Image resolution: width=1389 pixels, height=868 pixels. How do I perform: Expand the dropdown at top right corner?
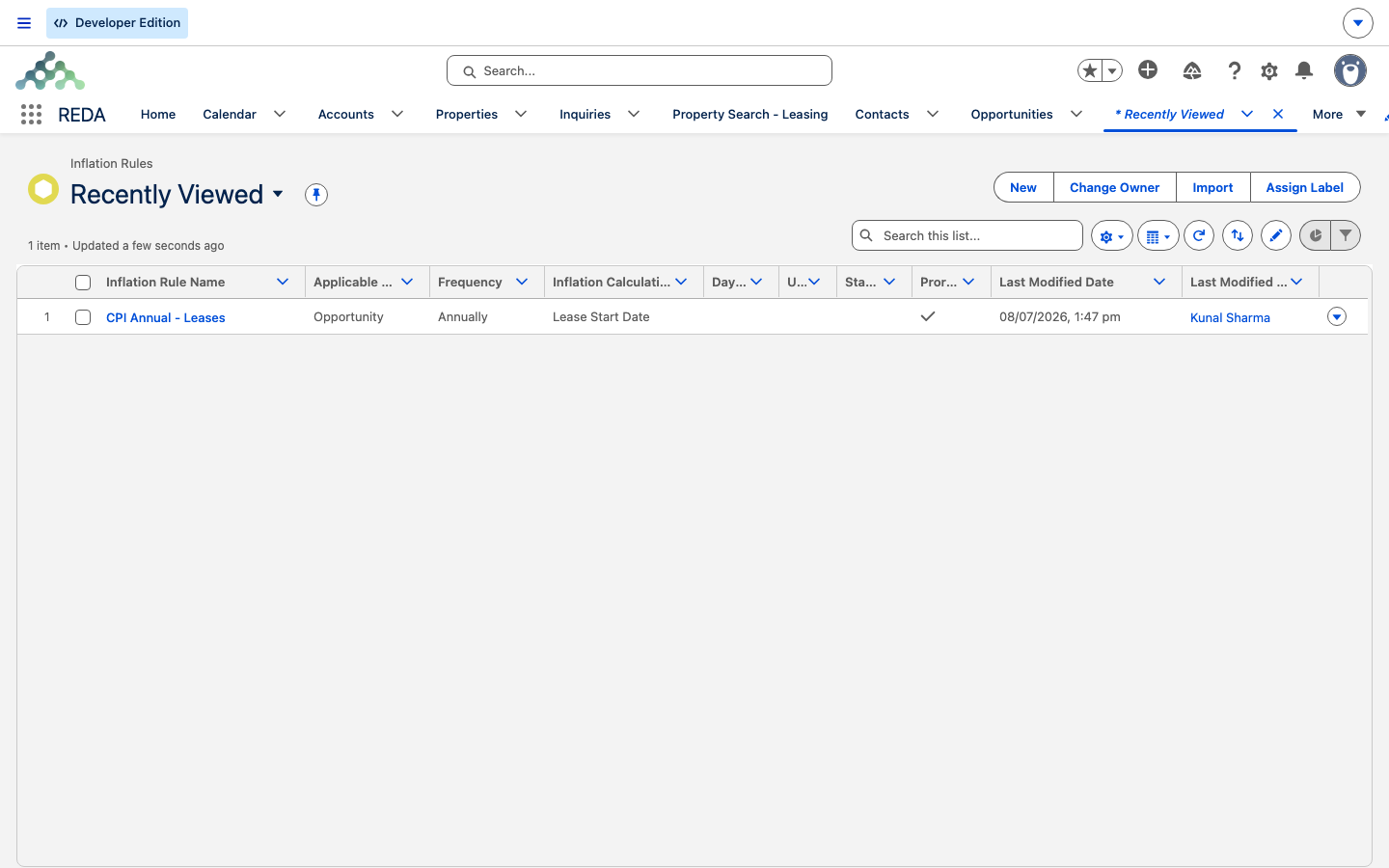click(1357, 23)
